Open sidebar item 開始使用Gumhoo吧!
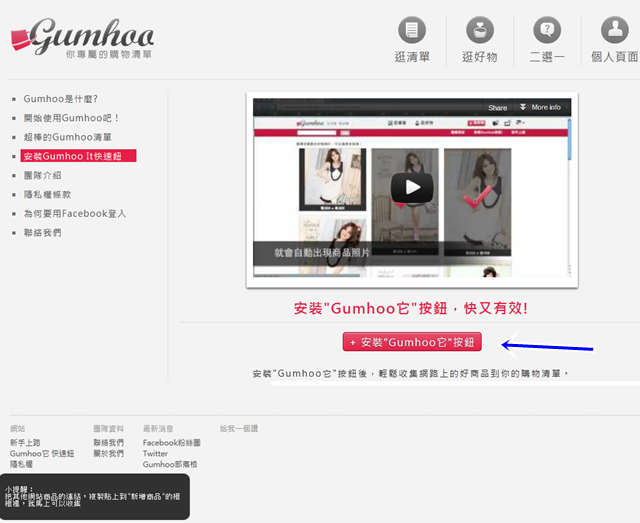This screenshot has height=523, width=640. click(71, 118)
